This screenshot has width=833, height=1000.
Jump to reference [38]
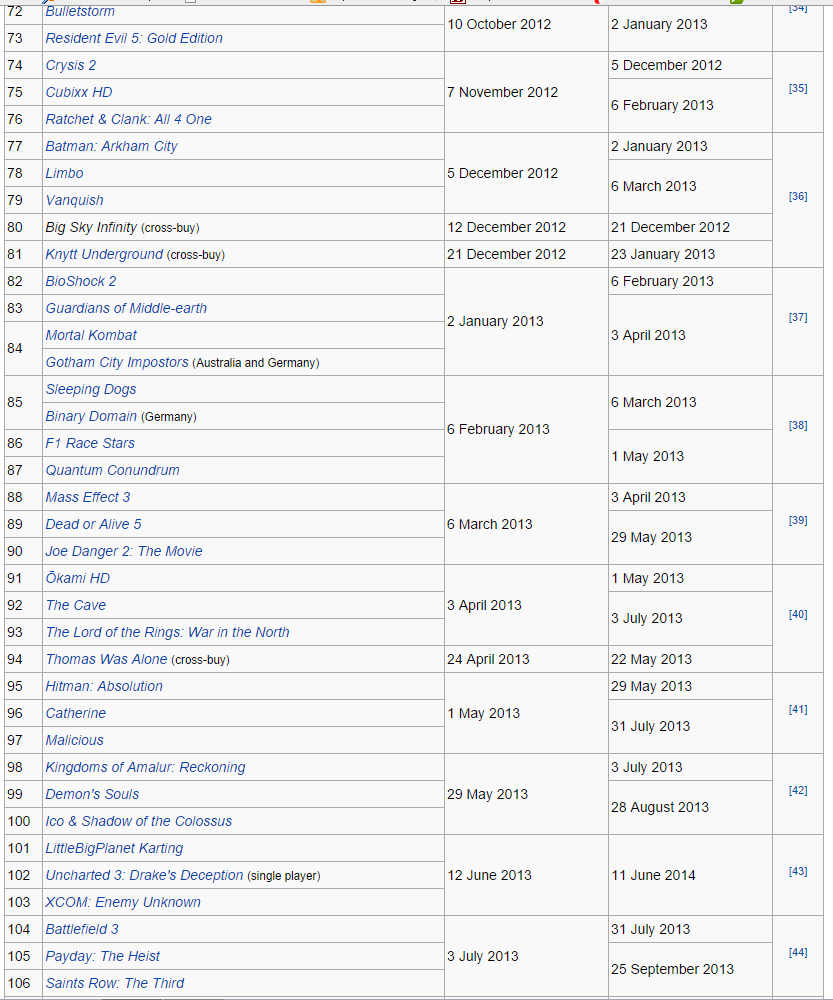[798, 425]
